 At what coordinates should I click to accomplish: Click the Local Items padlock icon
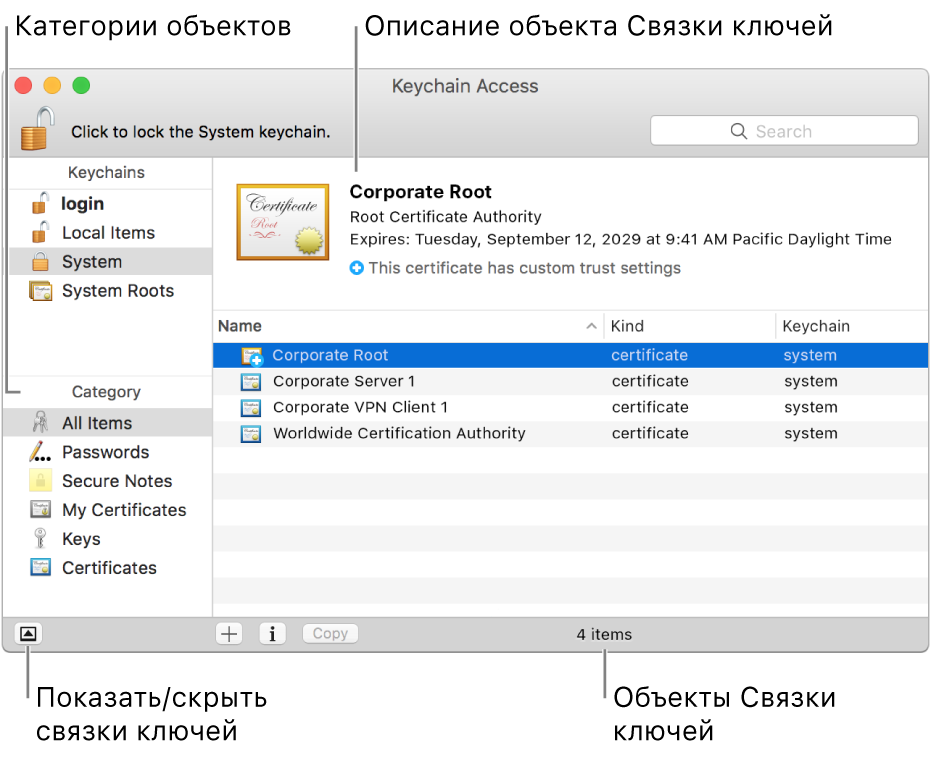40,232
